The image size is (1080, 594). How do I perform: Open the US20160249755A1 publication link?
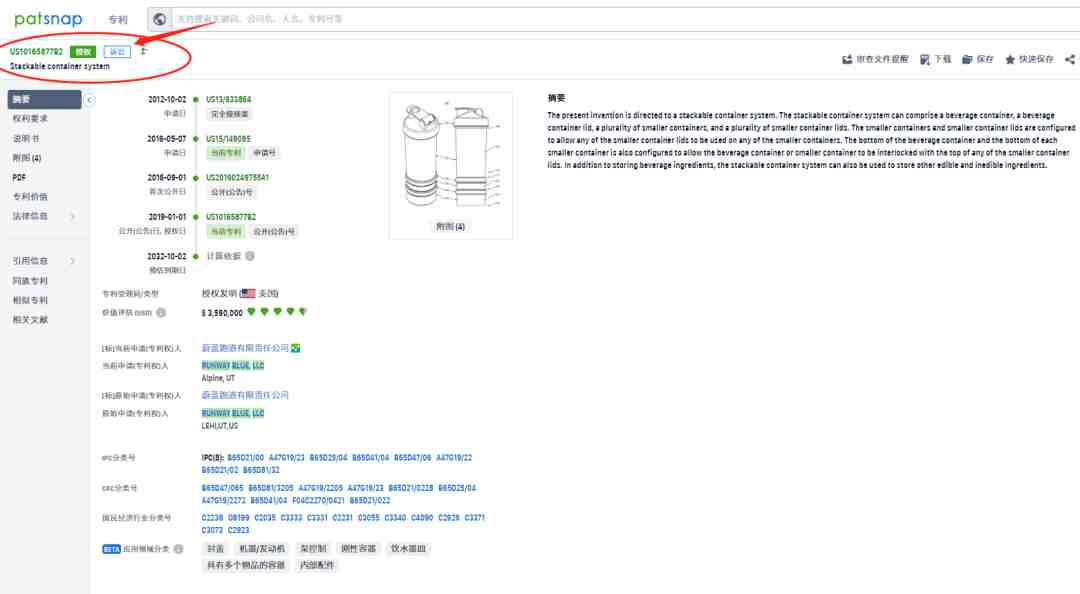click(x=237, y=177)
